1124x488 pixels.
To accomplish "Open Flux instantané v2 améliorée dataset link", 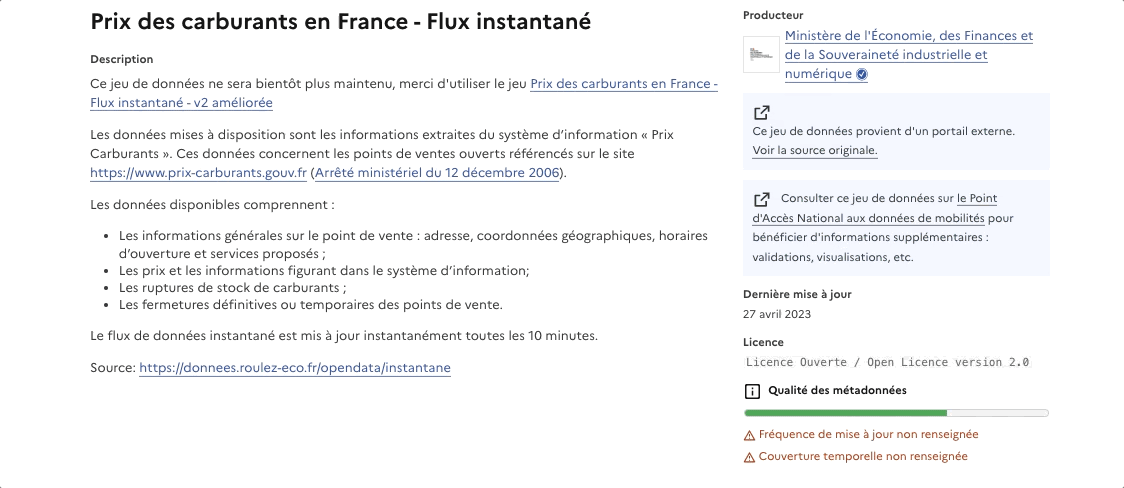I will [x=404, y=93].
